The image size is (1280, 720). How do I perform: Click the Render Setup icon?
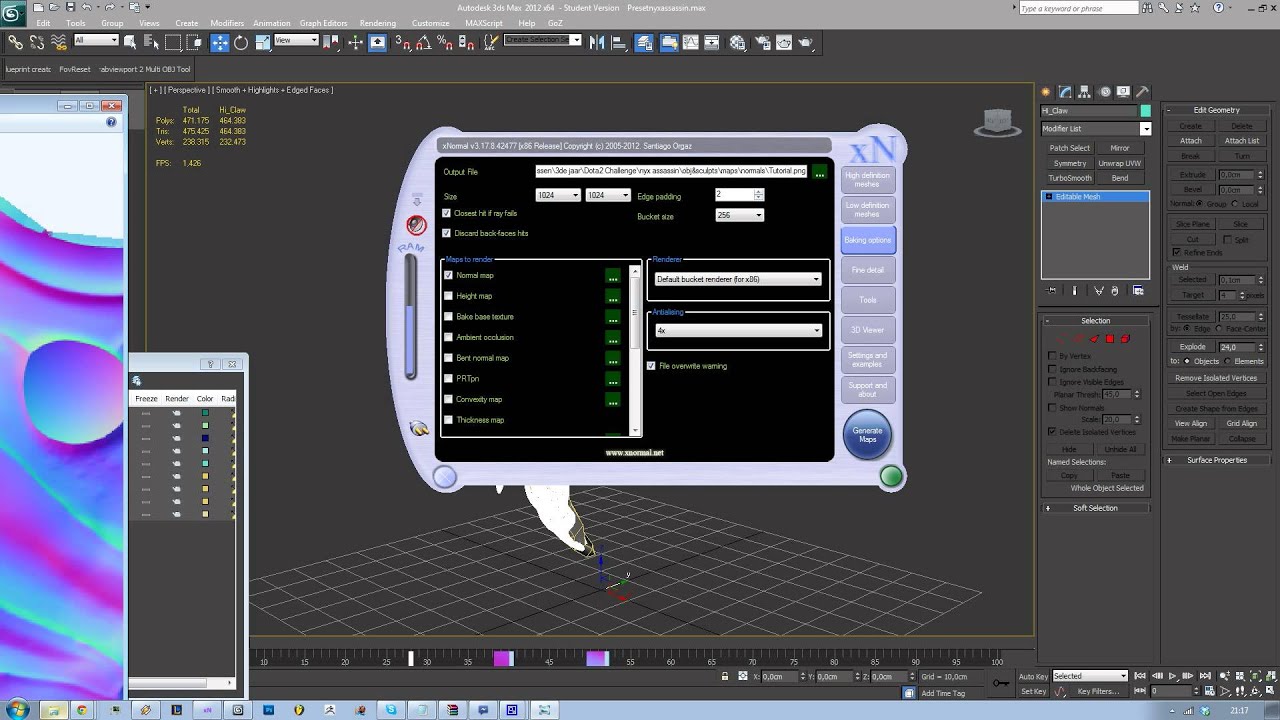(762, 42)
